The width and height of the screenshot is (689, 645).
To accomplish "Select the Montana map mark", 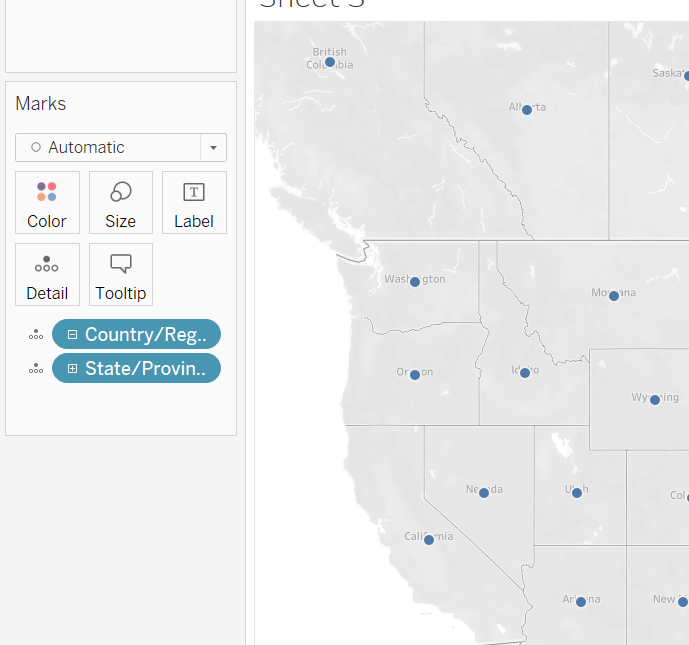I will [x=614, y=296].
